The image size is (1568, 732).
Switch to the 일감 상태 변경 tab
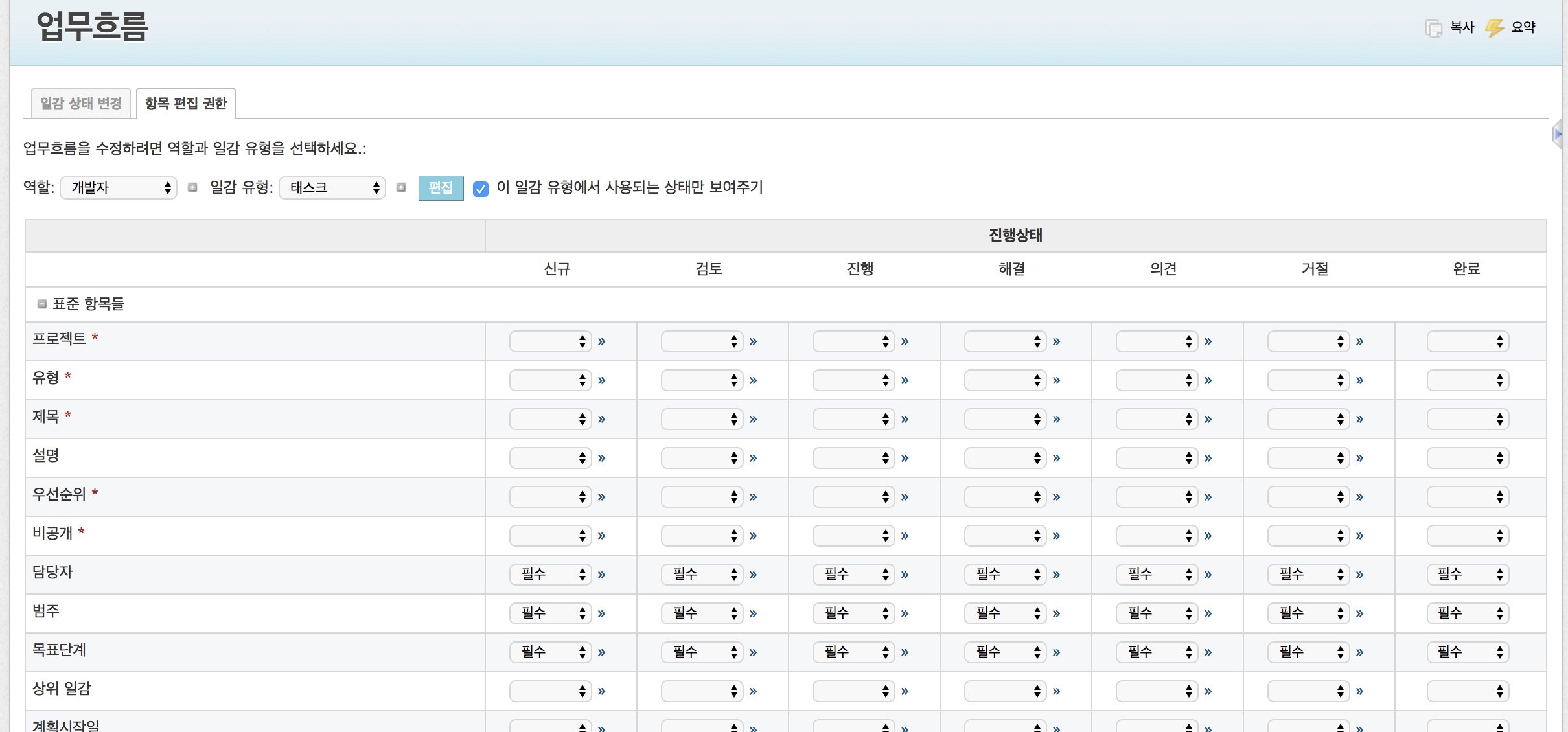(81, 104)
